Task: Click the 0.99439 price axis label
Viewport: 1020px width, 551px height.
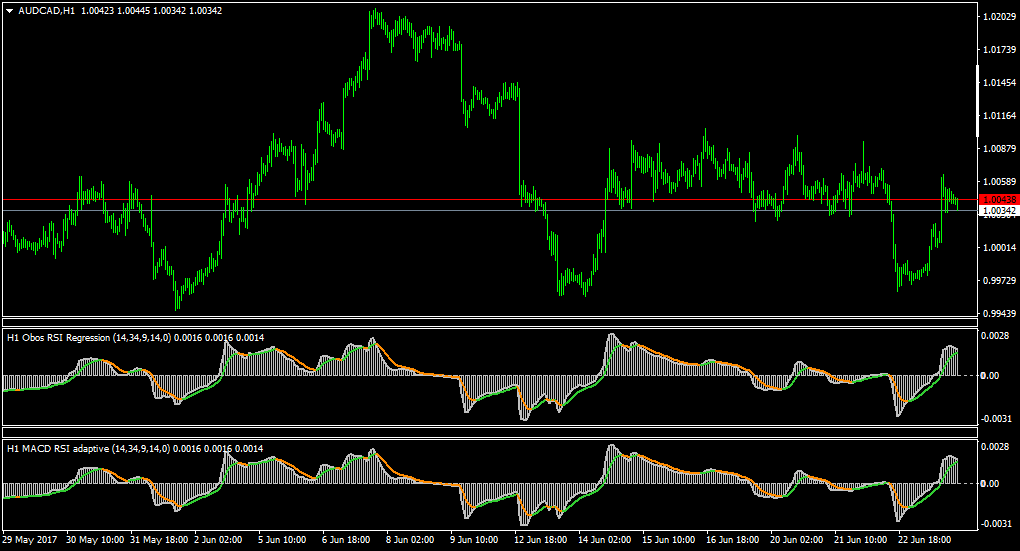Action: [1000, 314]
